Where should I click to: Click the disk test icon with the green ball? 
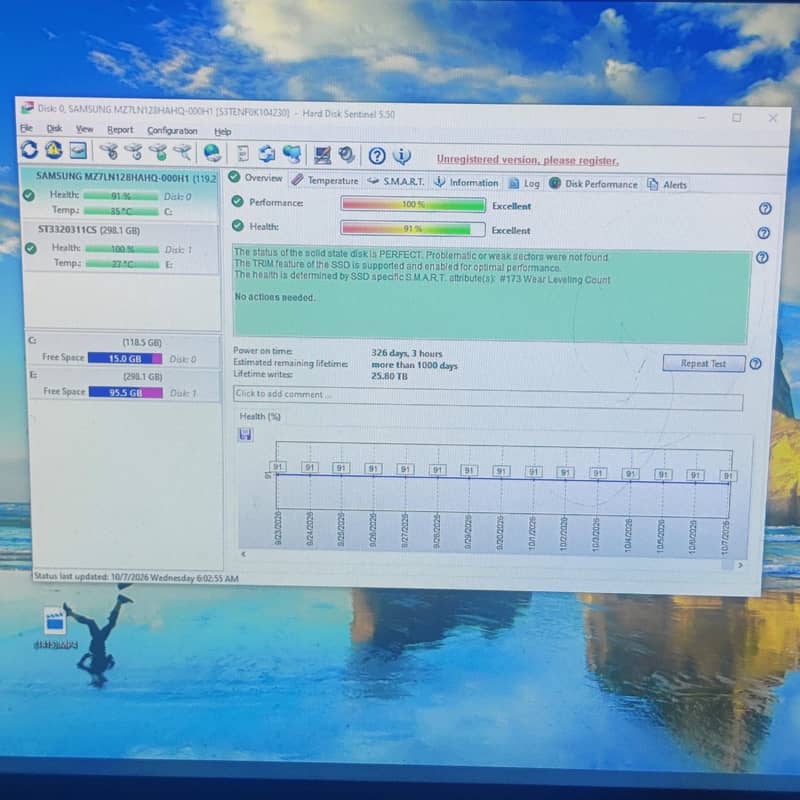pos(160,152)
